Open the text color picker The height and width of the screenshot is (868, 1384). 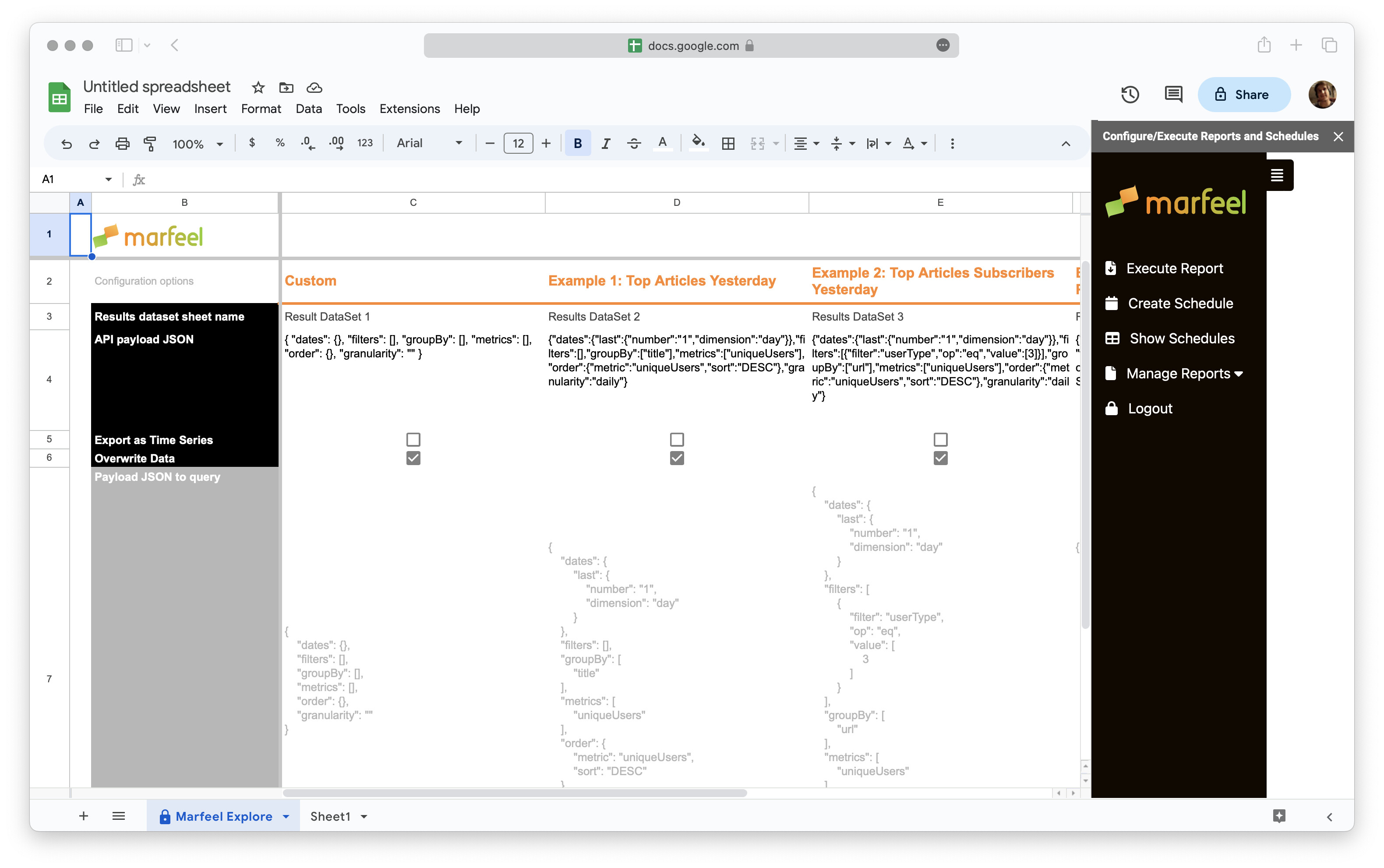tap(663, 144)
